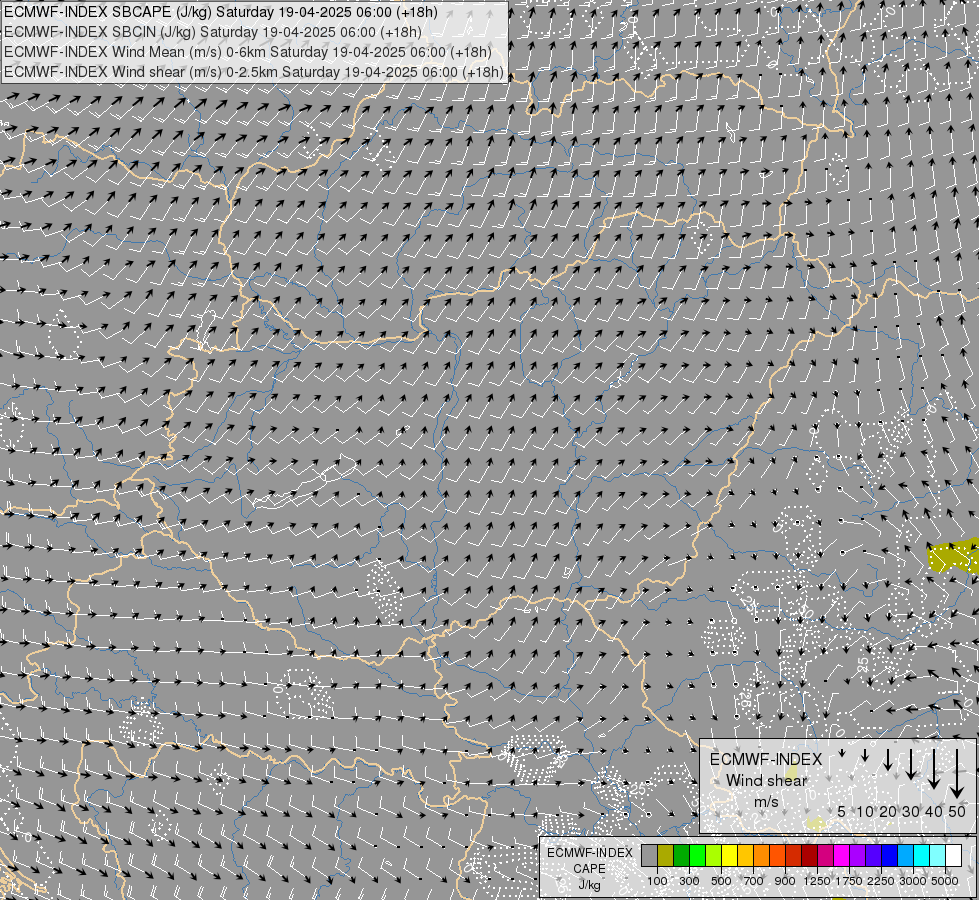The image size is (979, 900).
Task: Select the yellow CAPE legend swatch
Action: pos(729,855)
